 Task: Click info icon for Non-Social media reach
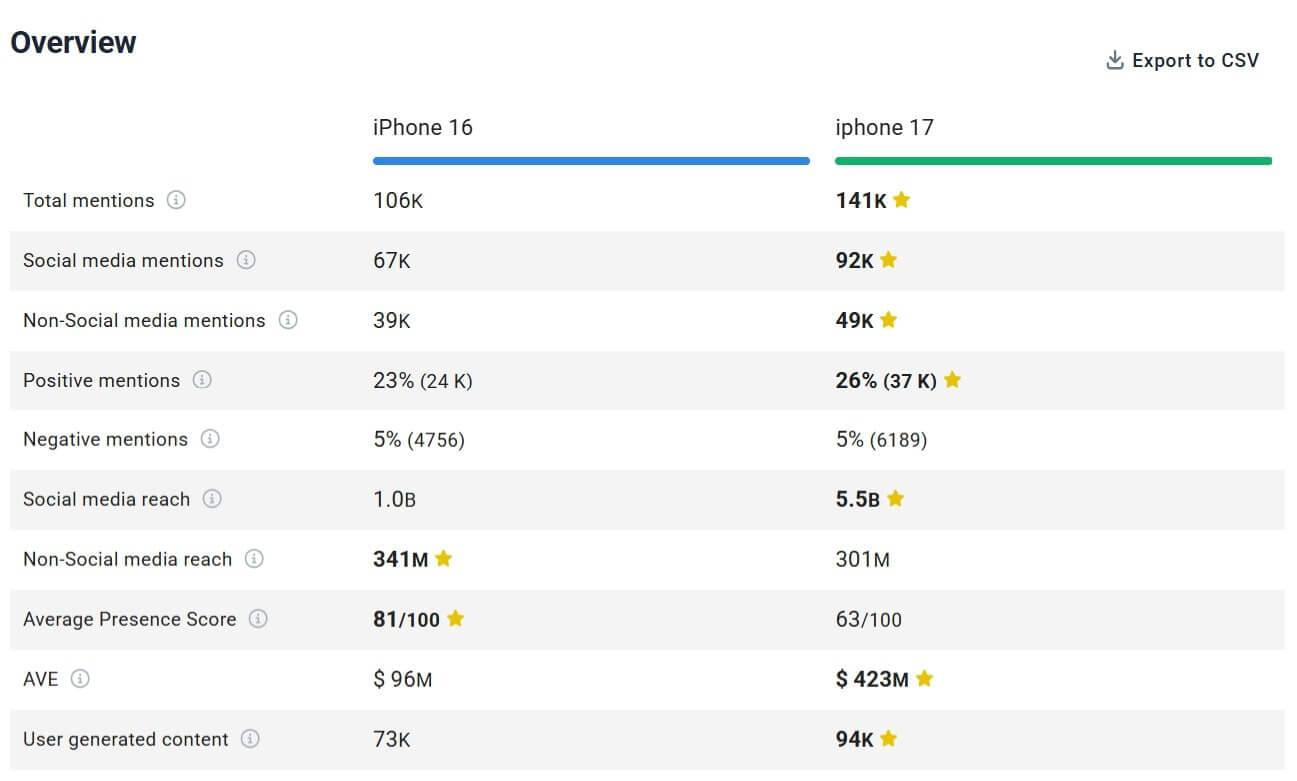point(254,559)
